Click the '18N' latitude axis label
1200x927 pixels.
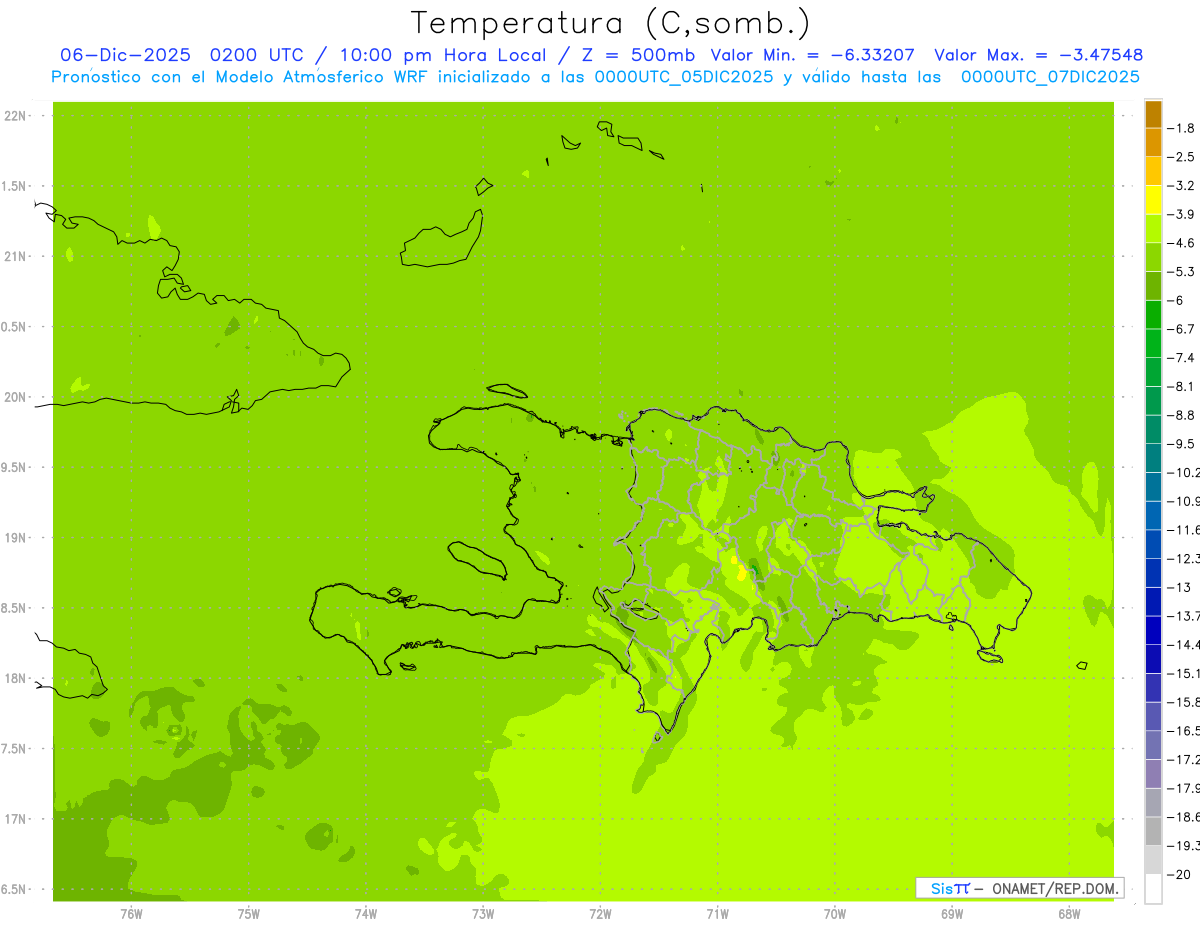click(x=17, y=679)
